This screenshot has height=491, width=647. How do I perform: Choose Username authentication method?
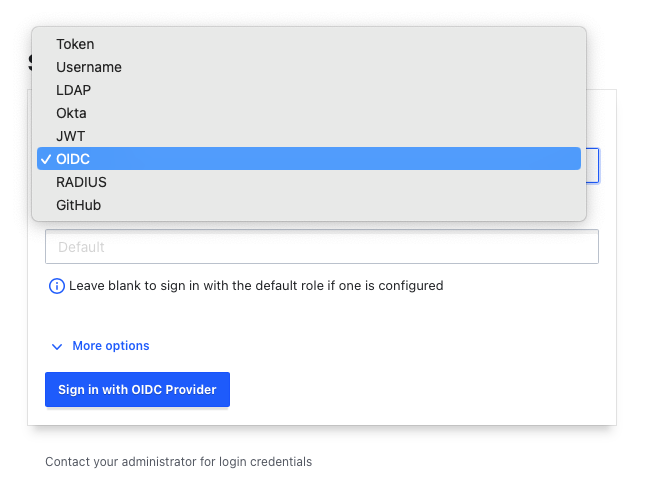click(89, 67)
